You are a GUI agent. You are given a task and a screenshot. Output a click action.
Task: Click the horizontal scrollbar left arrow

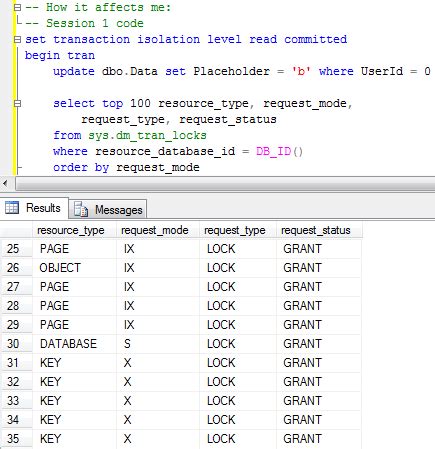pyautogui.click(x=5, y=183)
